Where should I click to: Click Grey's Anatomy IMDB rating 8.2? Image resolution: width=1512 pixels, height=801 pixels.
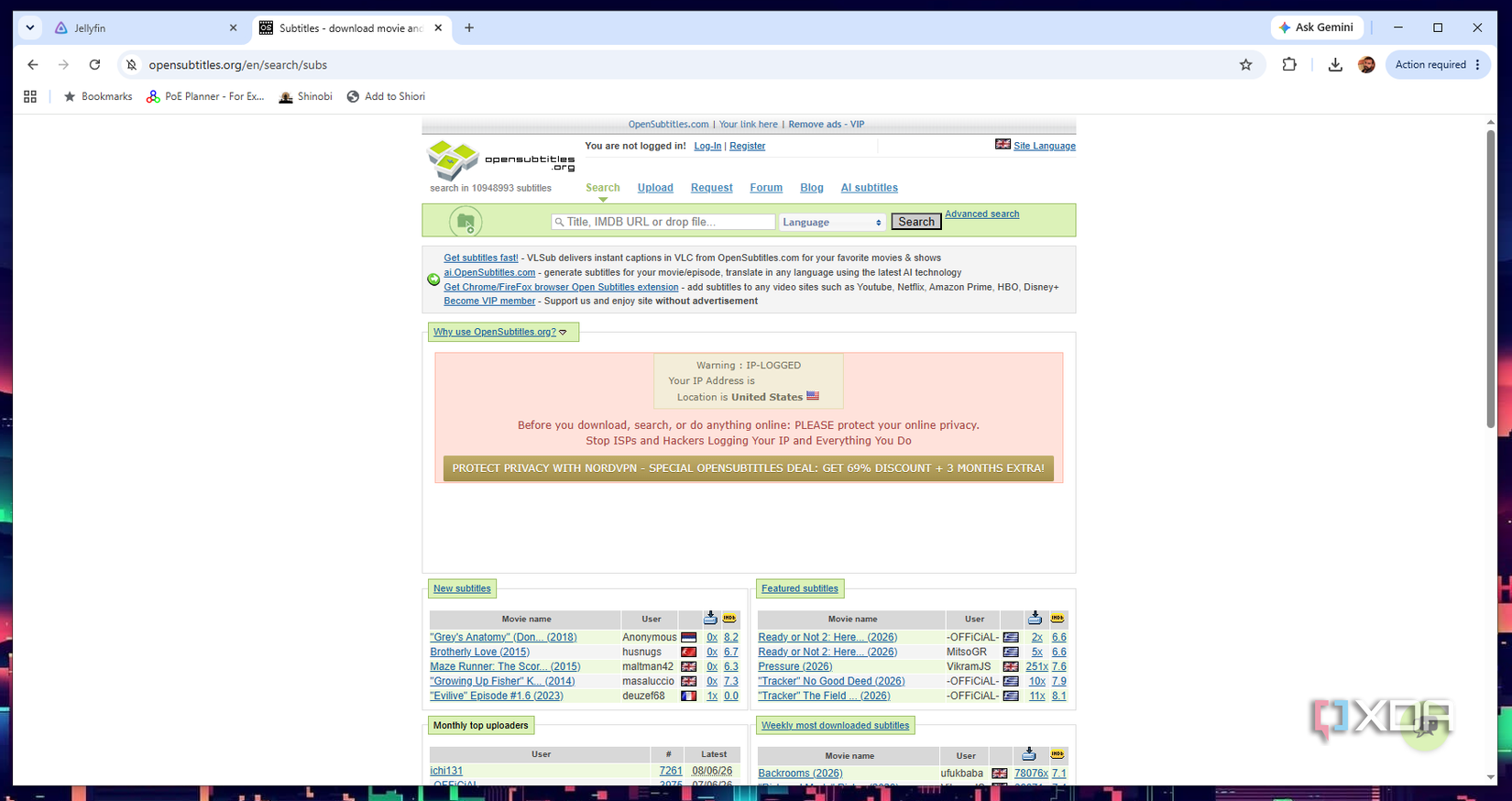pos(730,637)
